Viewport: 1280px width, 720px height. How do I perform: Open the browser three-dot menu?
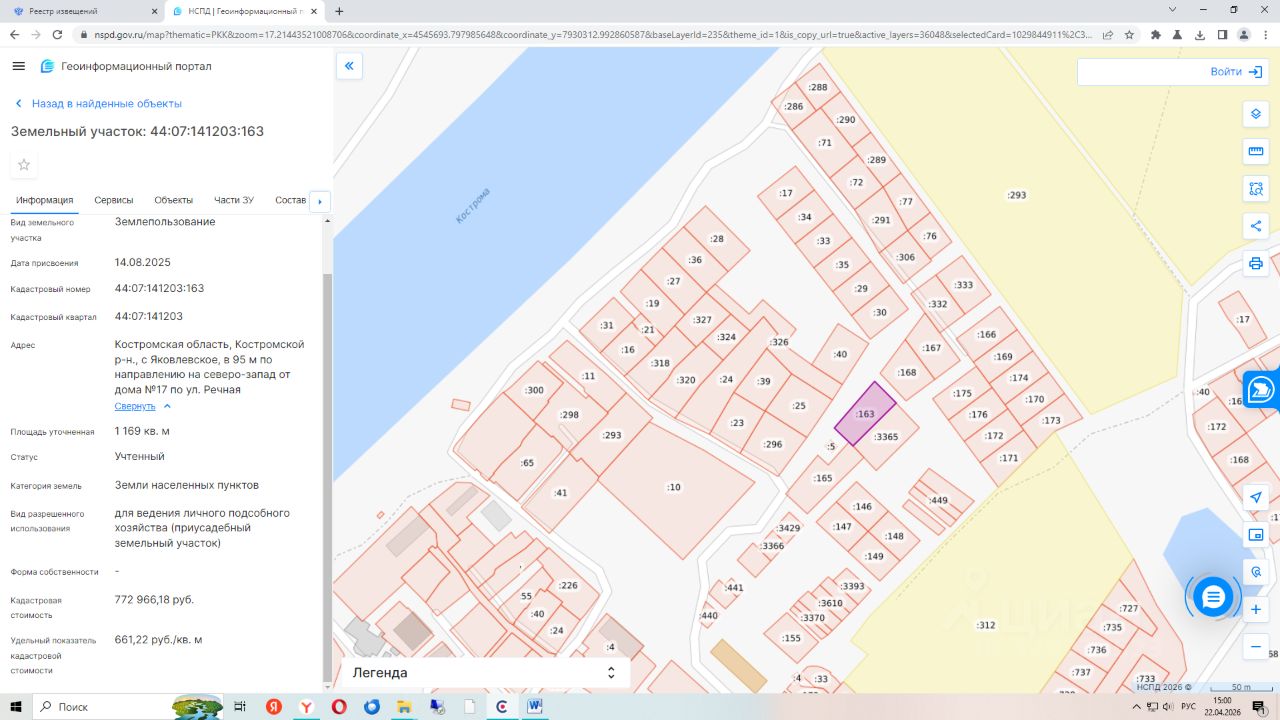coord(1266,34)
